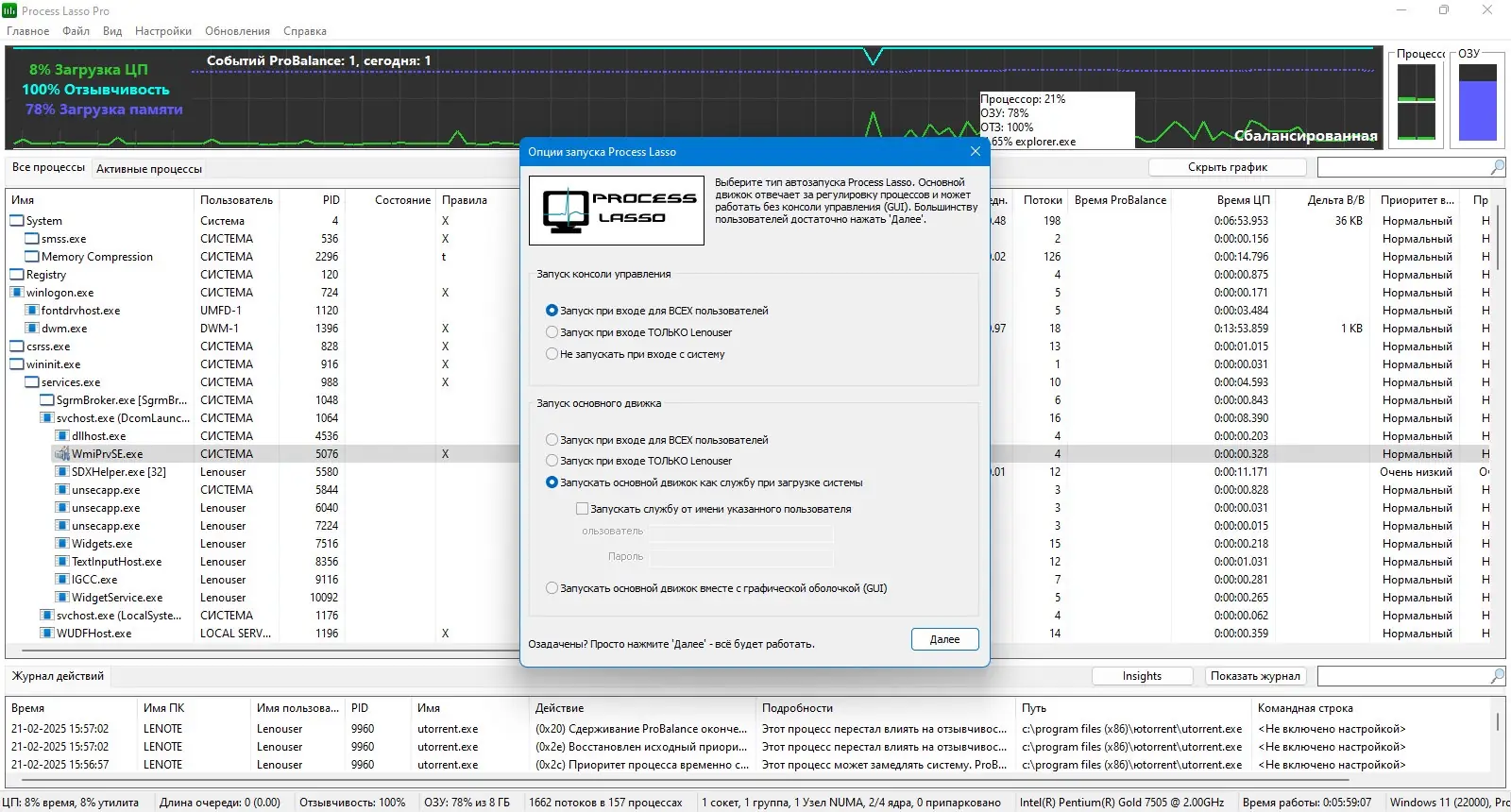Select the engine-with-GUI launch option
The width and height of the screenshot is (1511, 812).
(552, 588)
